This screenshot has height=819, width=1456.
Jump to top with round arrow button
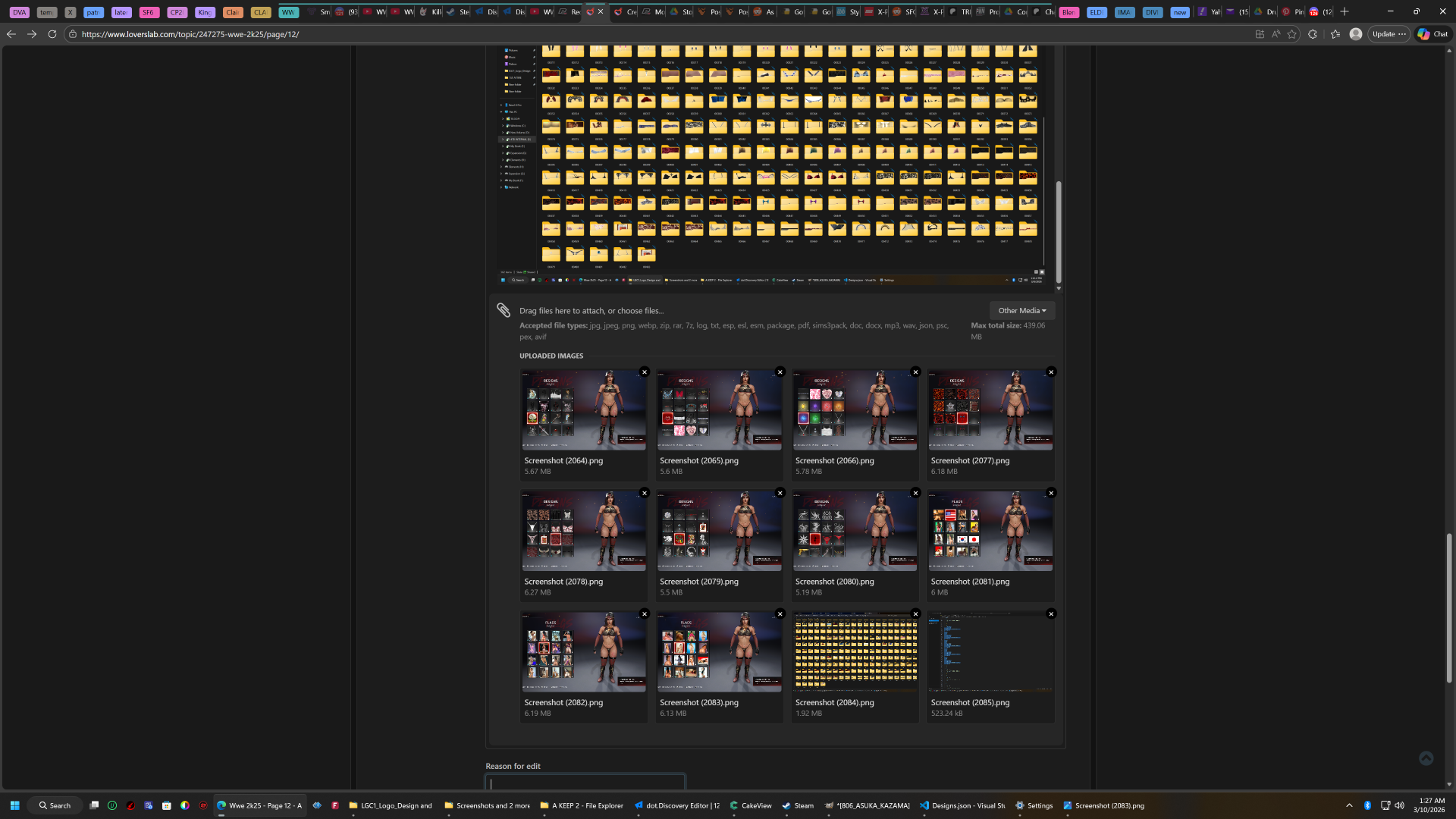[x=1426, y=758]
